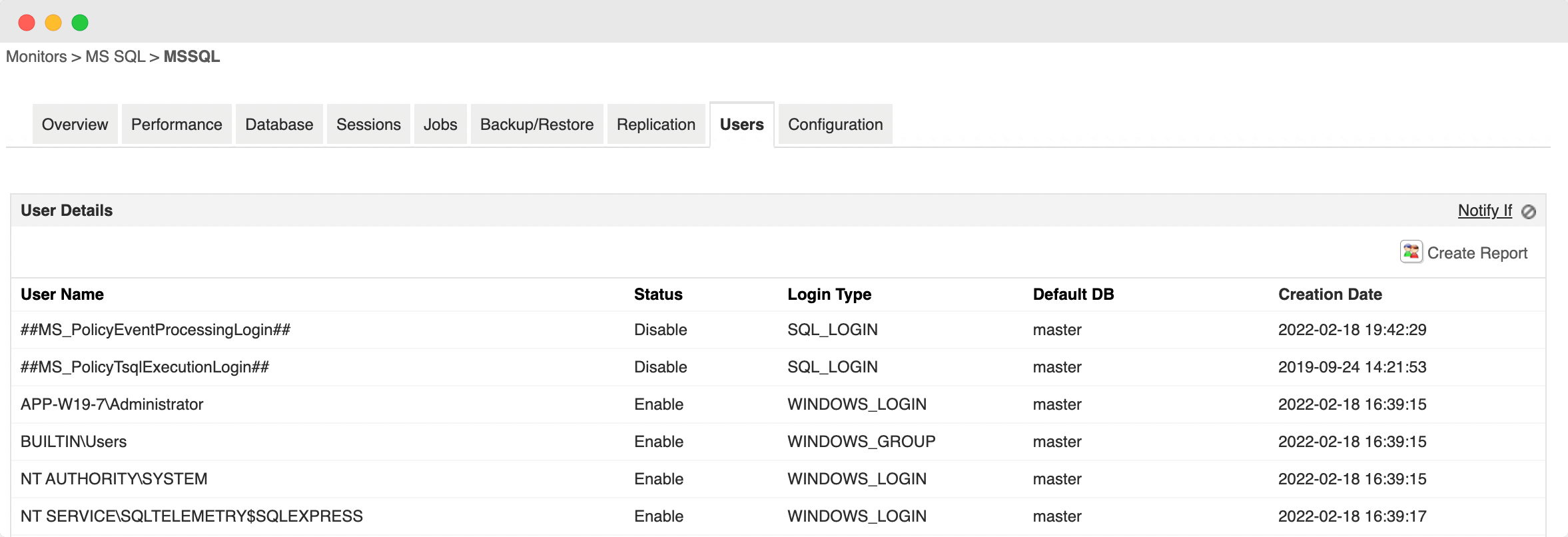Open the Notify If link
1568x537 pixels.
pos(1485,211)
